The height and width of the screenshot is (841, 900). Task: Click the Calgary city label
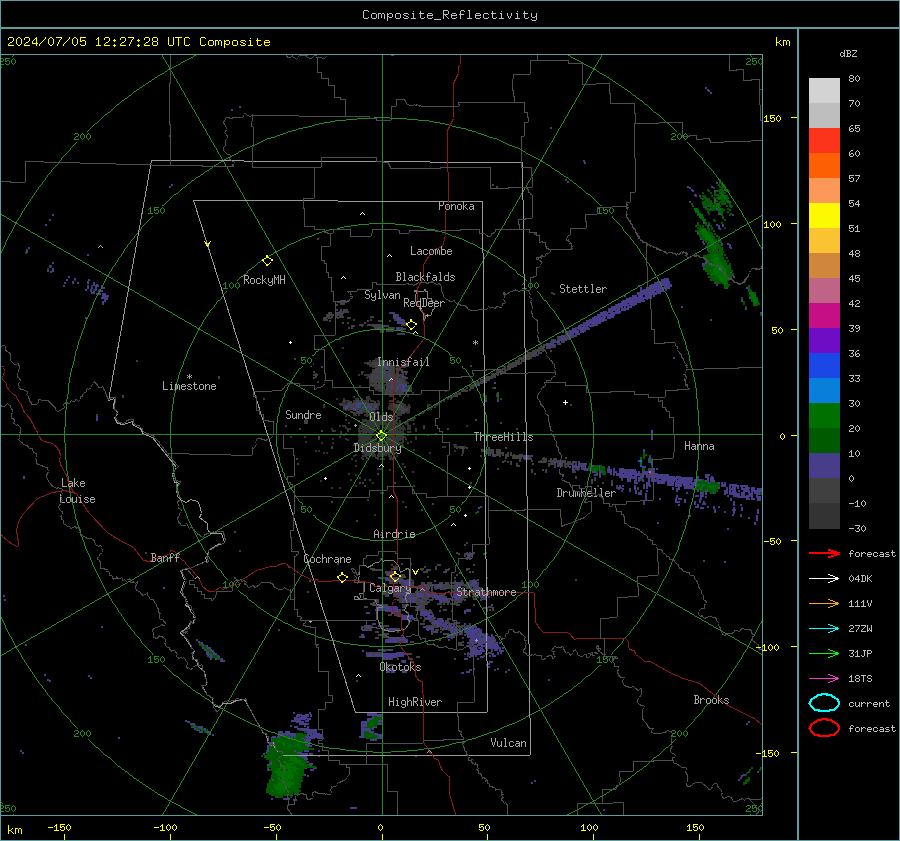[x=390, y=588]
